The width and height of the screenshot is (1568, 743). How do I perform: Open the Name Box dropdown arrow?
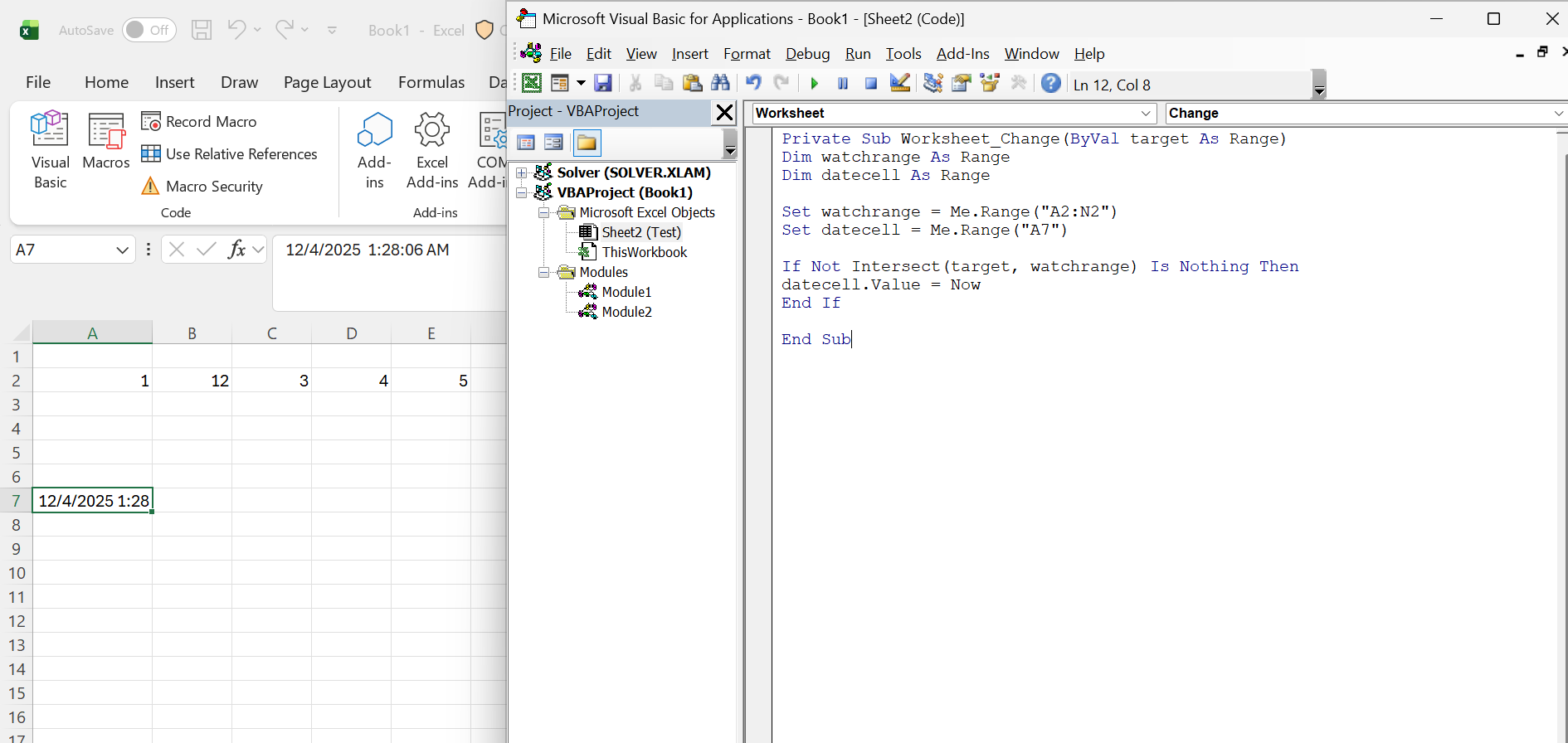click(x=122, y=250)
